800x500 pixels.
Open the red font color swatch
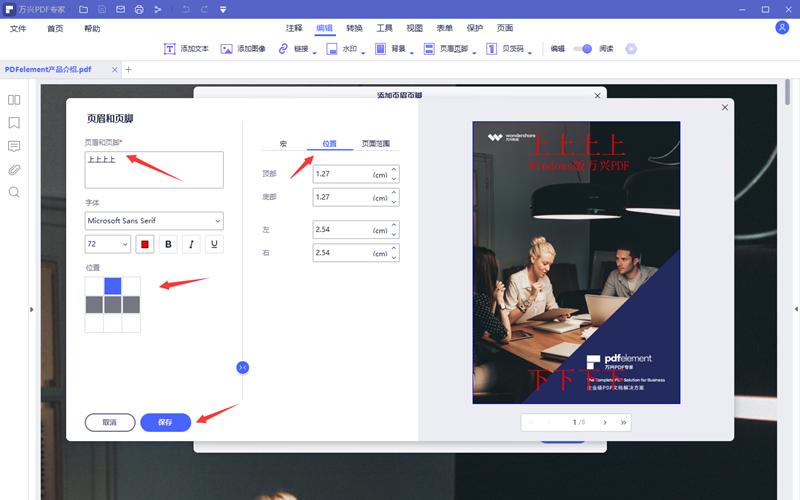145,244
